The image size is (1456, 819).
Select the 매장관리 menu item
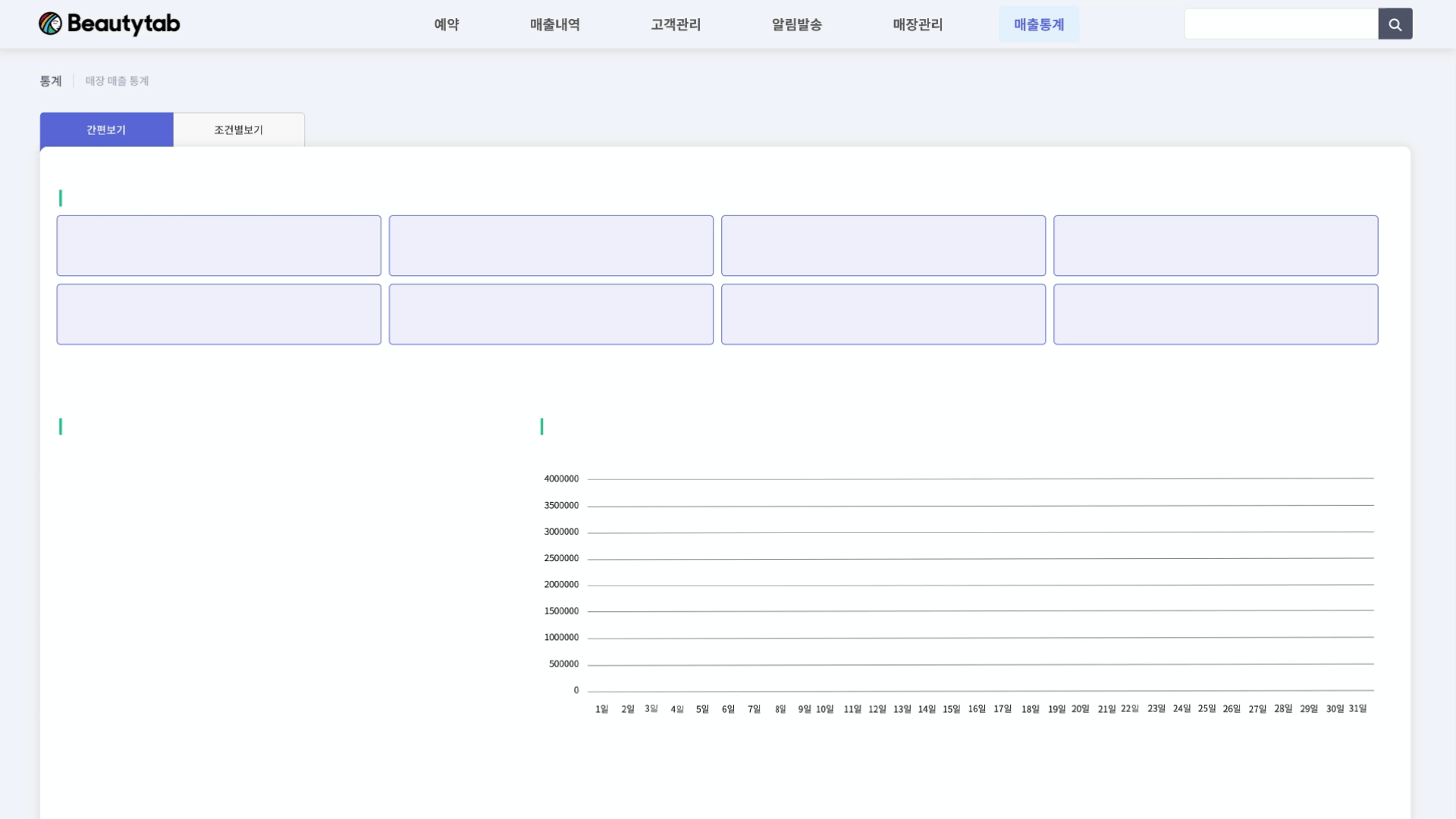918,24
